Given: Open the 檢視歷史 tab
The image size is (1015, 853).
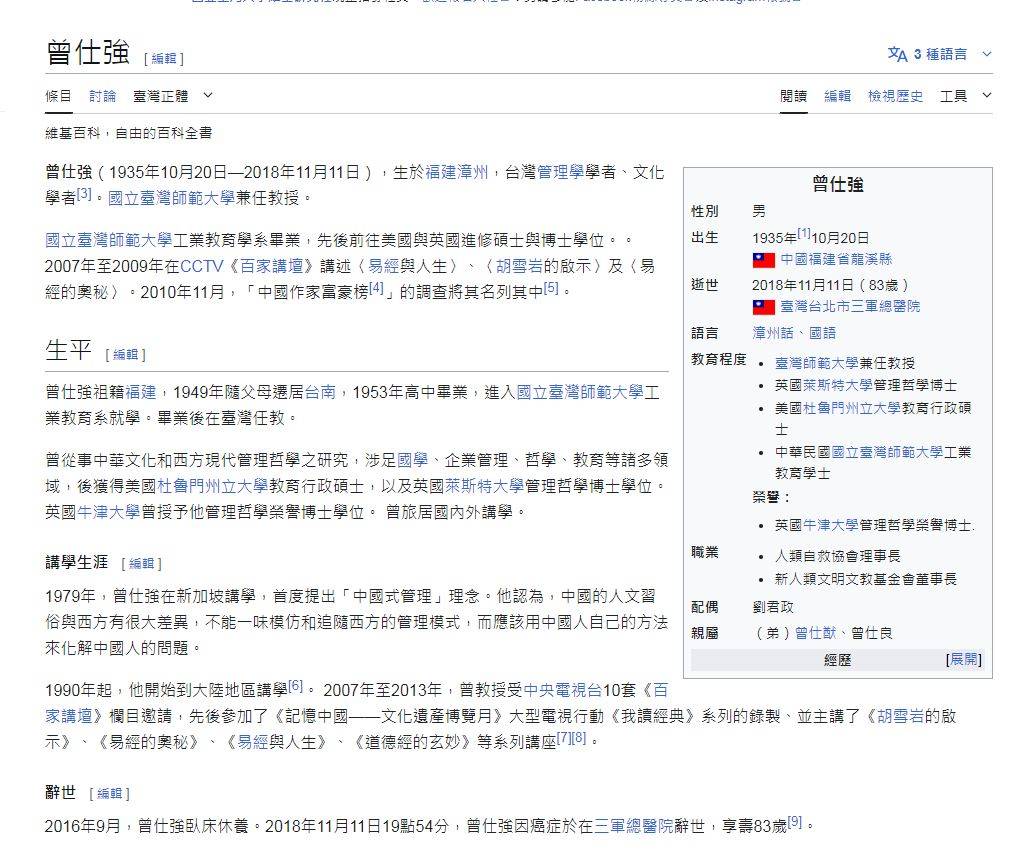Looking at the screenshot, I should pyautogui.click(x=895, y=96).
